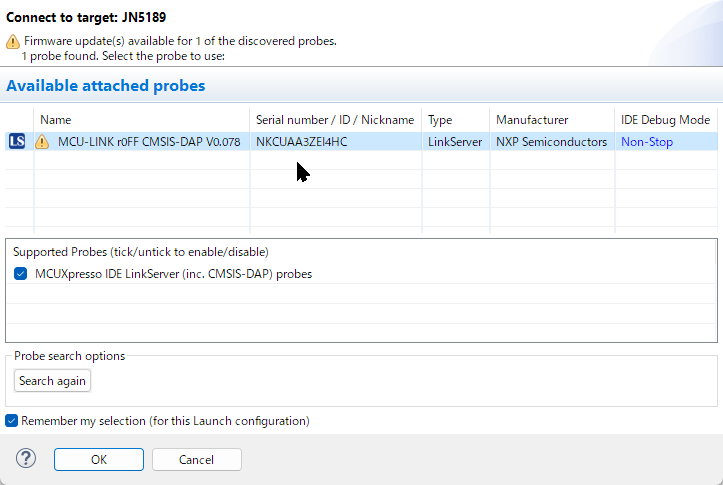Open the Non-Stop IDE Debug Mode selector
This screenshot has height=485, width=723.
click(x=647, y=142)
